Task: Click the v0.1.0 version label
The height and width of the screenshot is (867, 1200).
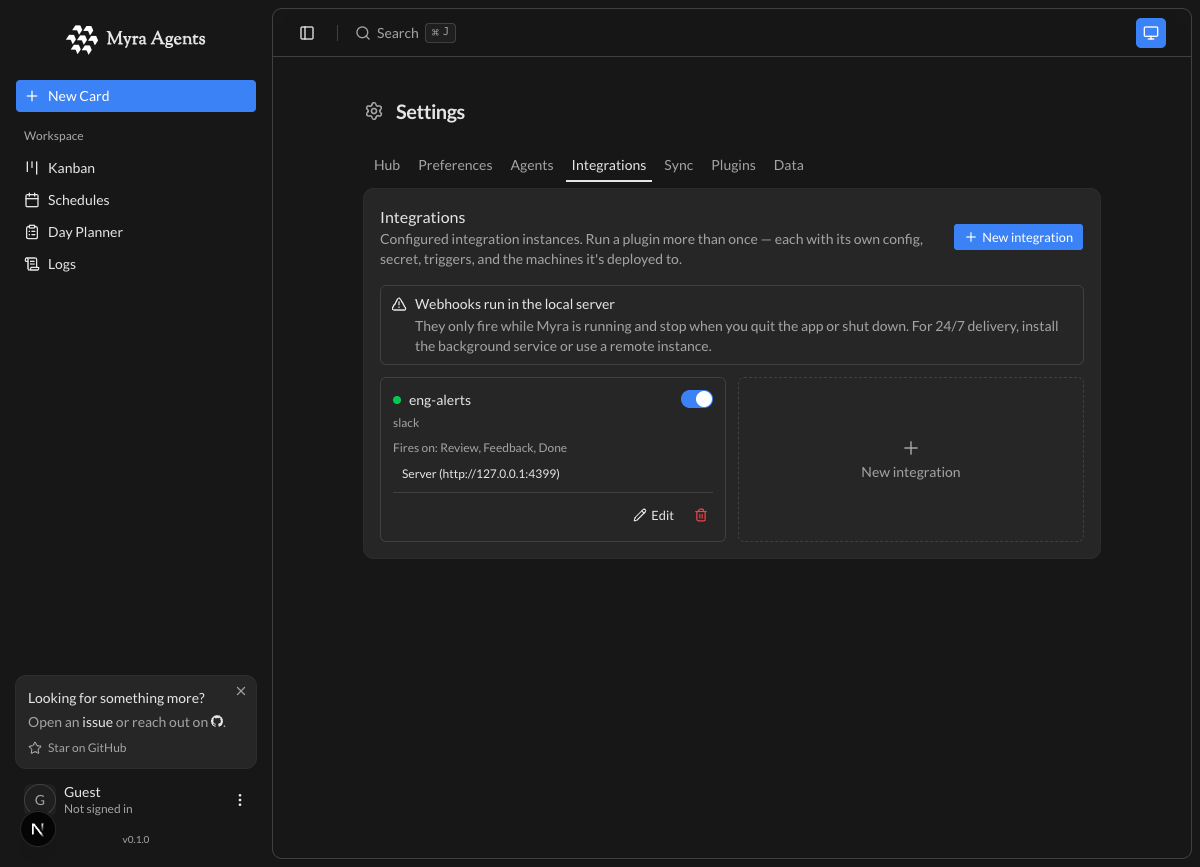Action: [x=136, y=839]
